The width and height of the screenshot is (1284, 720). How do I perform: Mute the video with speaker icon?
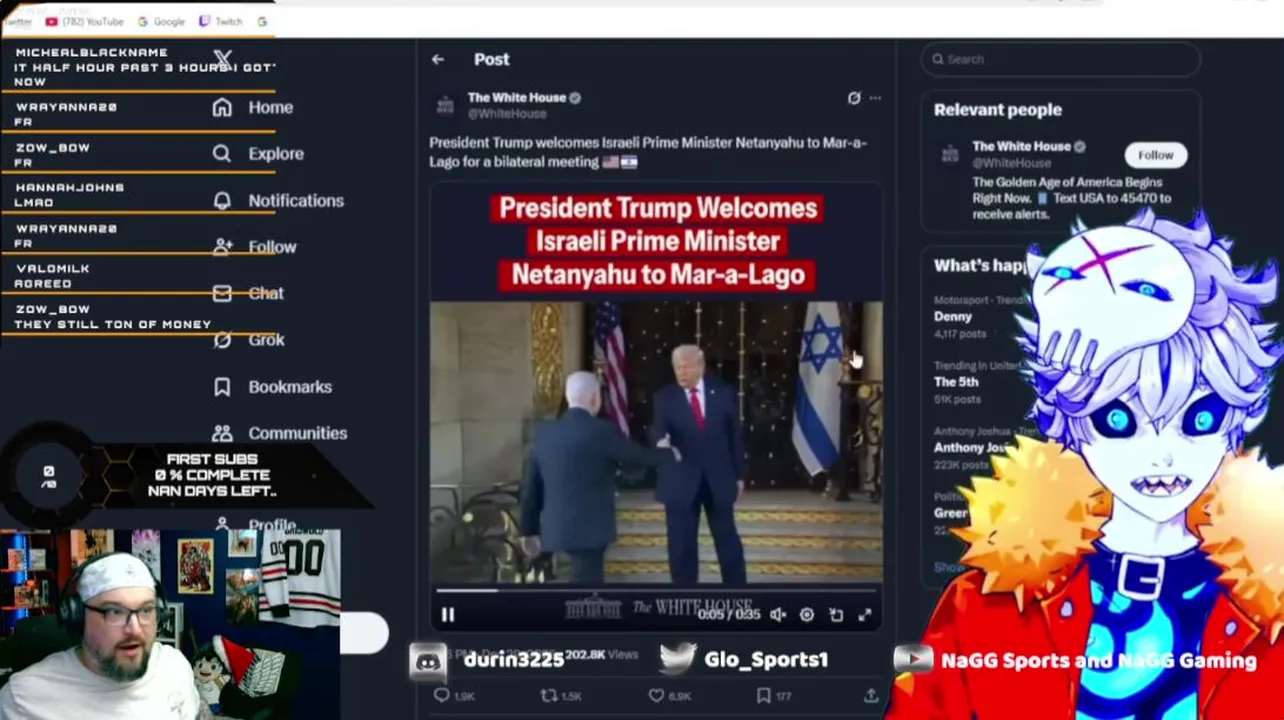pyautogui.click(x=778, y=615)
